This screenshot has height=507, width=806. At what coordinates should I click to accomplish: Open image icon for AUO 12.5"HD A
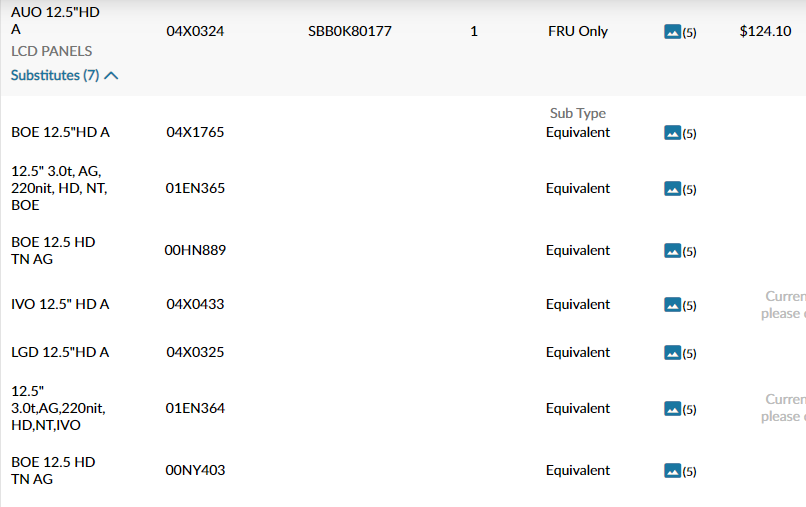click(x=672, y=32)
